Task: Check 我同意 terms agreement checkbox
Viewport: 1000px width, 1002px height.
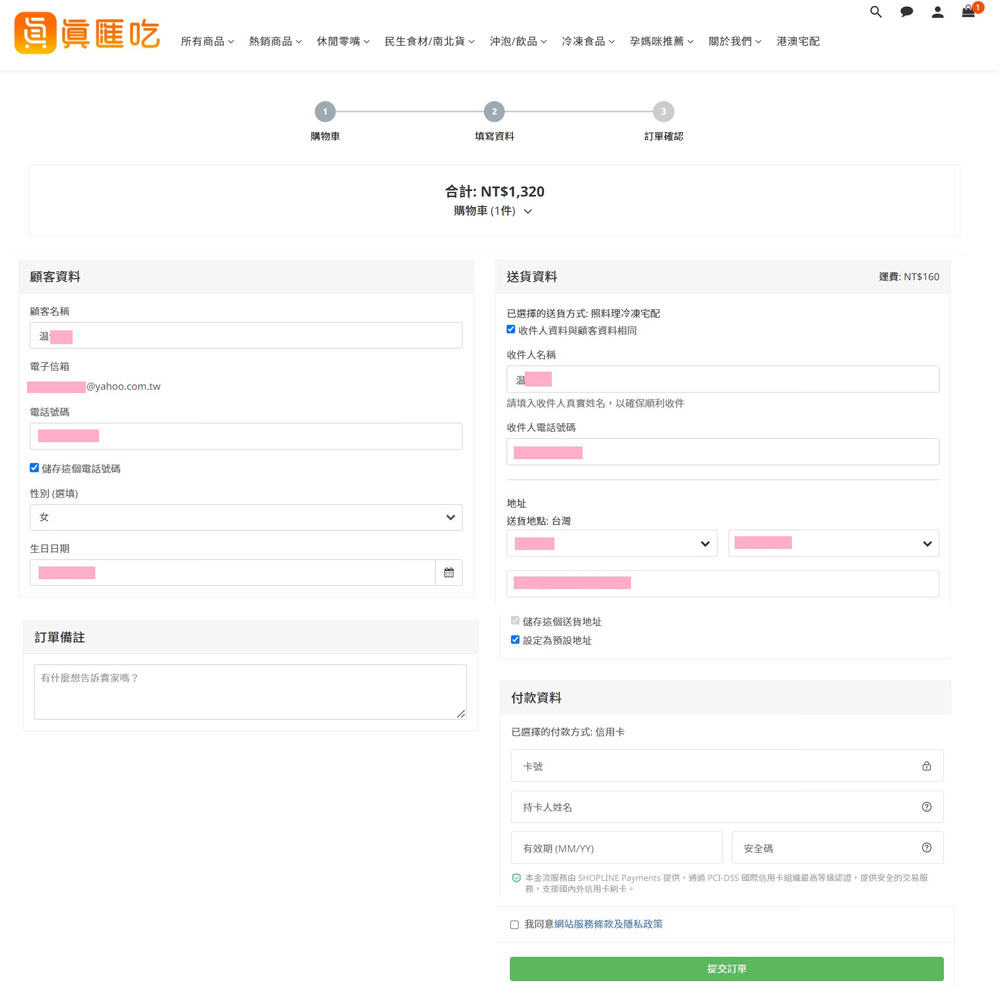Action: coord(514,925)
